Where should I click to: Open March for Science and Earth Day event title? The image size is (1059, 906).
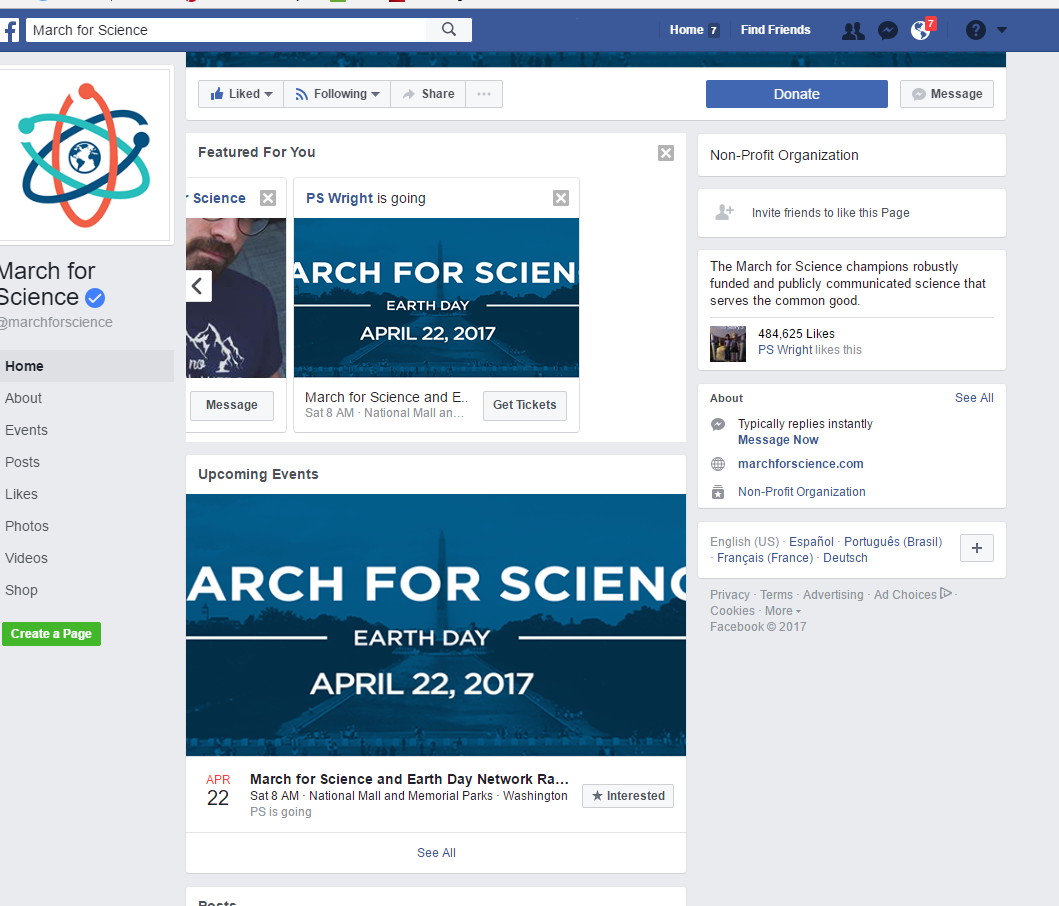[409, 780]
